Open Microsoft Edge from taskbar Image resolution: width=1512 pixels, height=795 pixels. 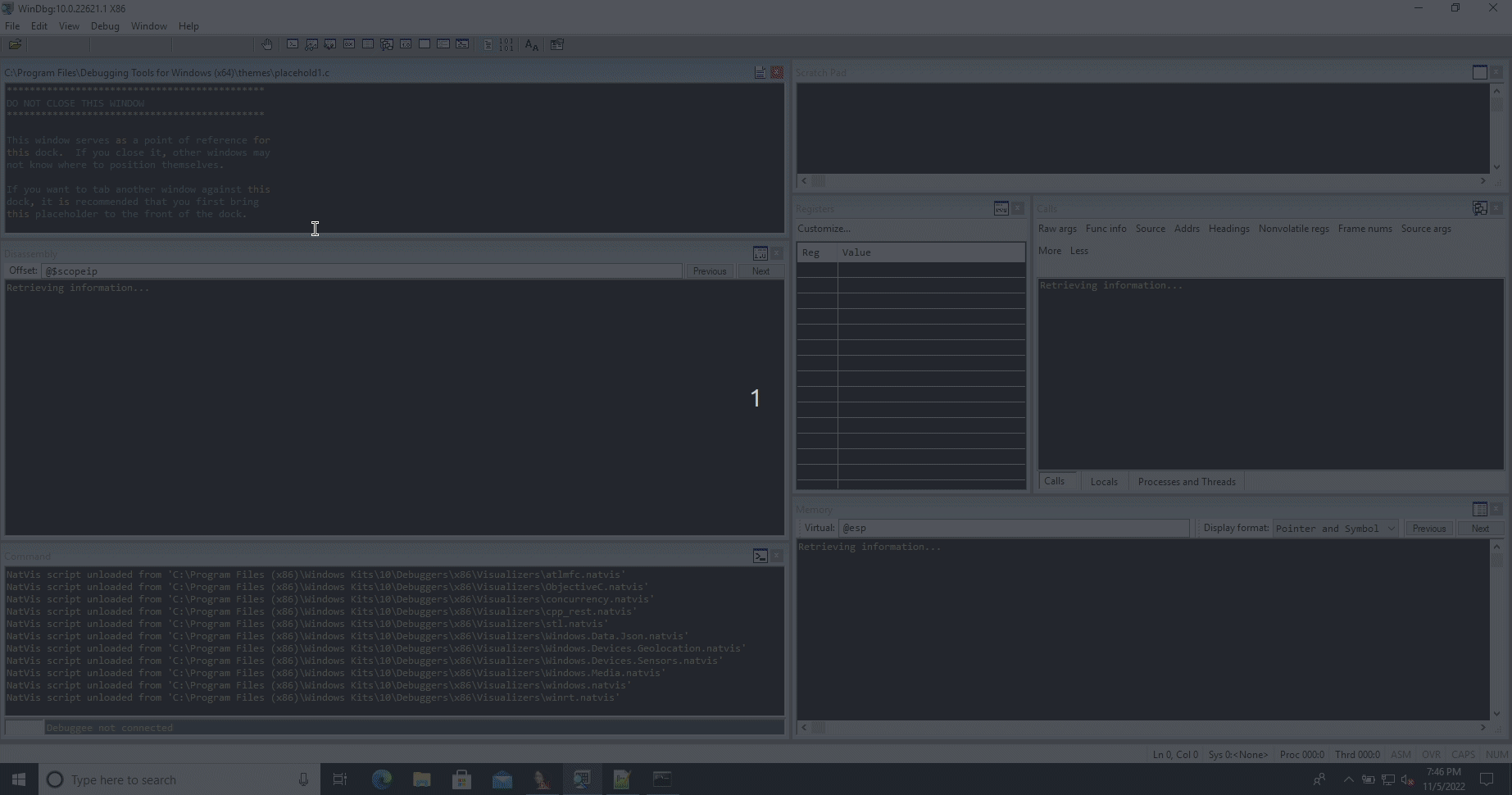(x=382, y=779)
